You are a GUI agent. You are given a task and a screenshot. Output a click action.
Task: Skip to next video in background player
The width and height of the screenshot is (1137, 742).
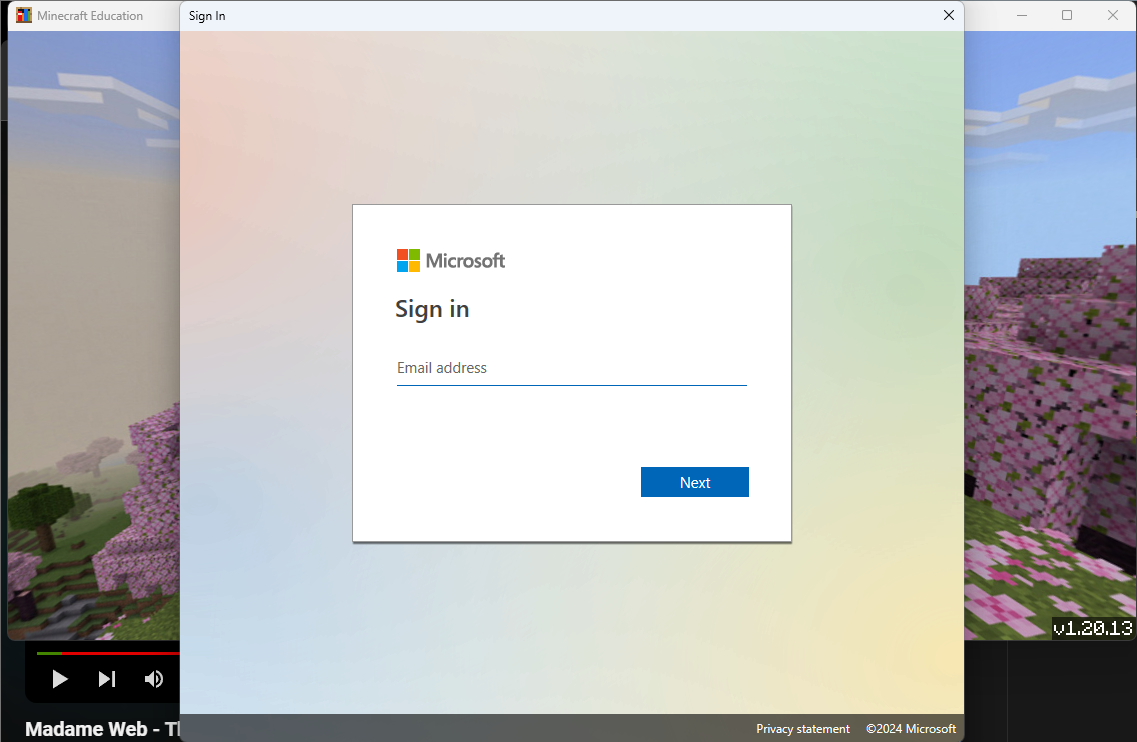pos(107,679)
